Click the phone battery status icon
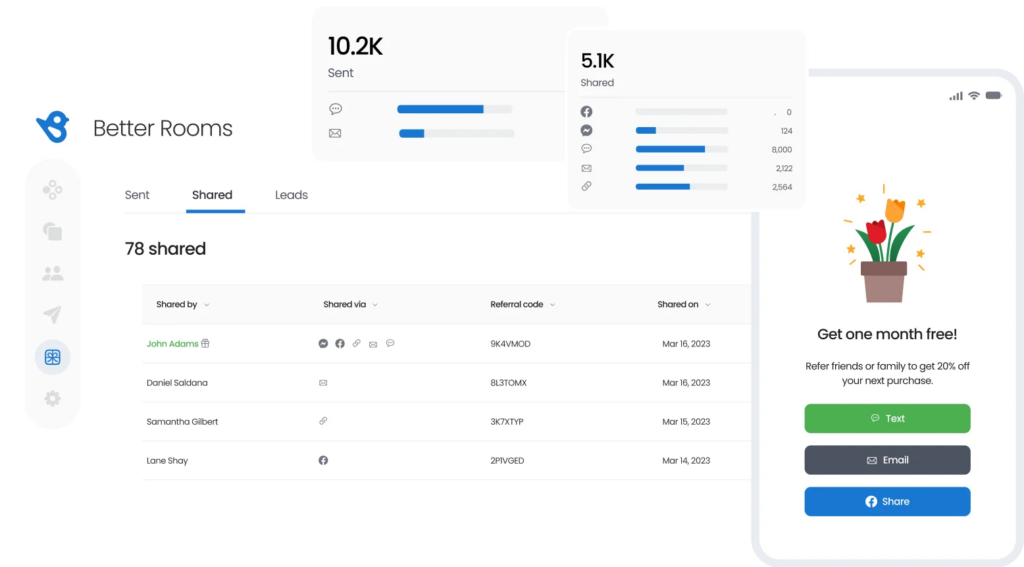Viewport: 1024px width, 567px height. (x=993, y=95)
